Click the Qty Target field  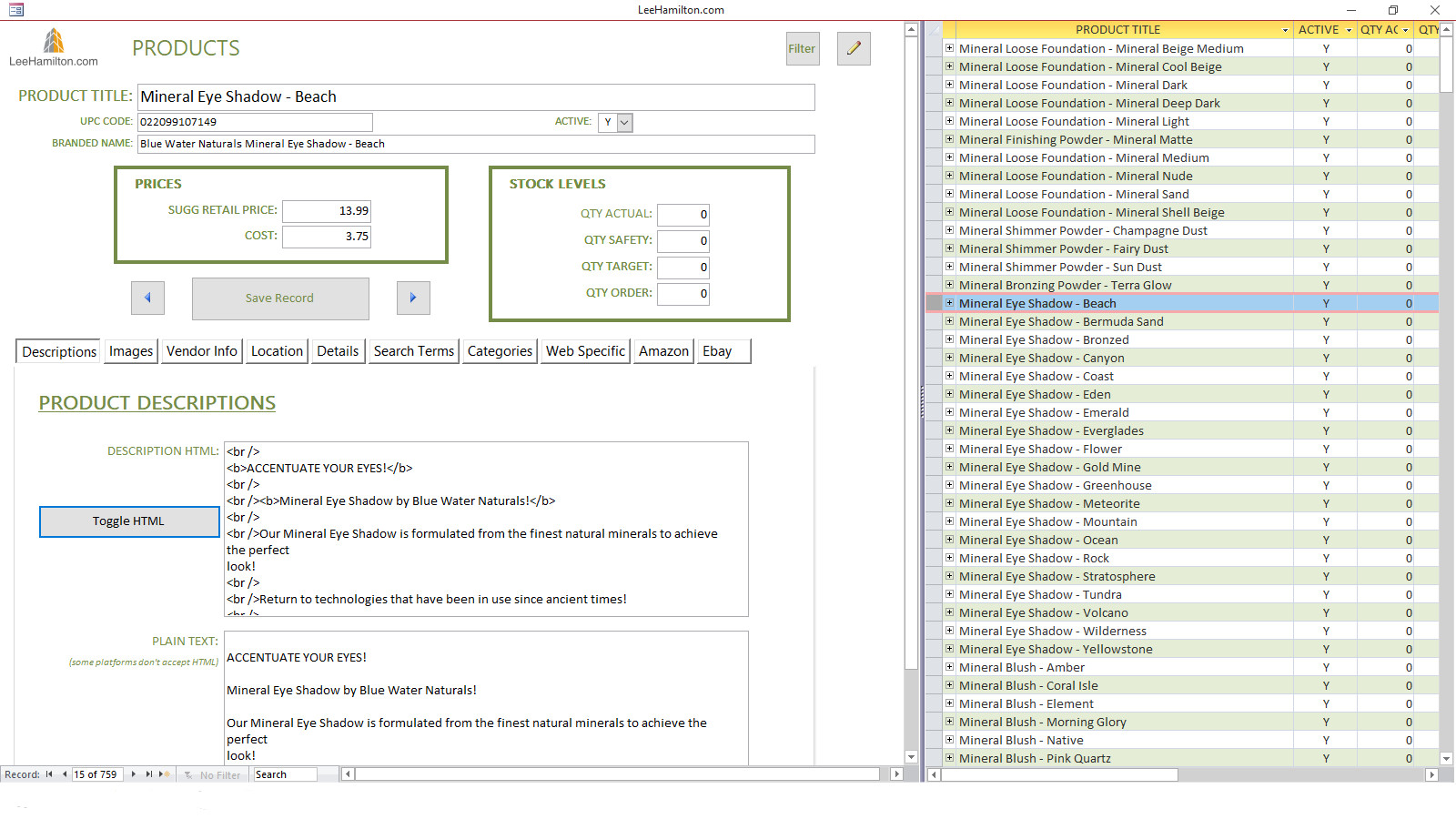(683, 268)
